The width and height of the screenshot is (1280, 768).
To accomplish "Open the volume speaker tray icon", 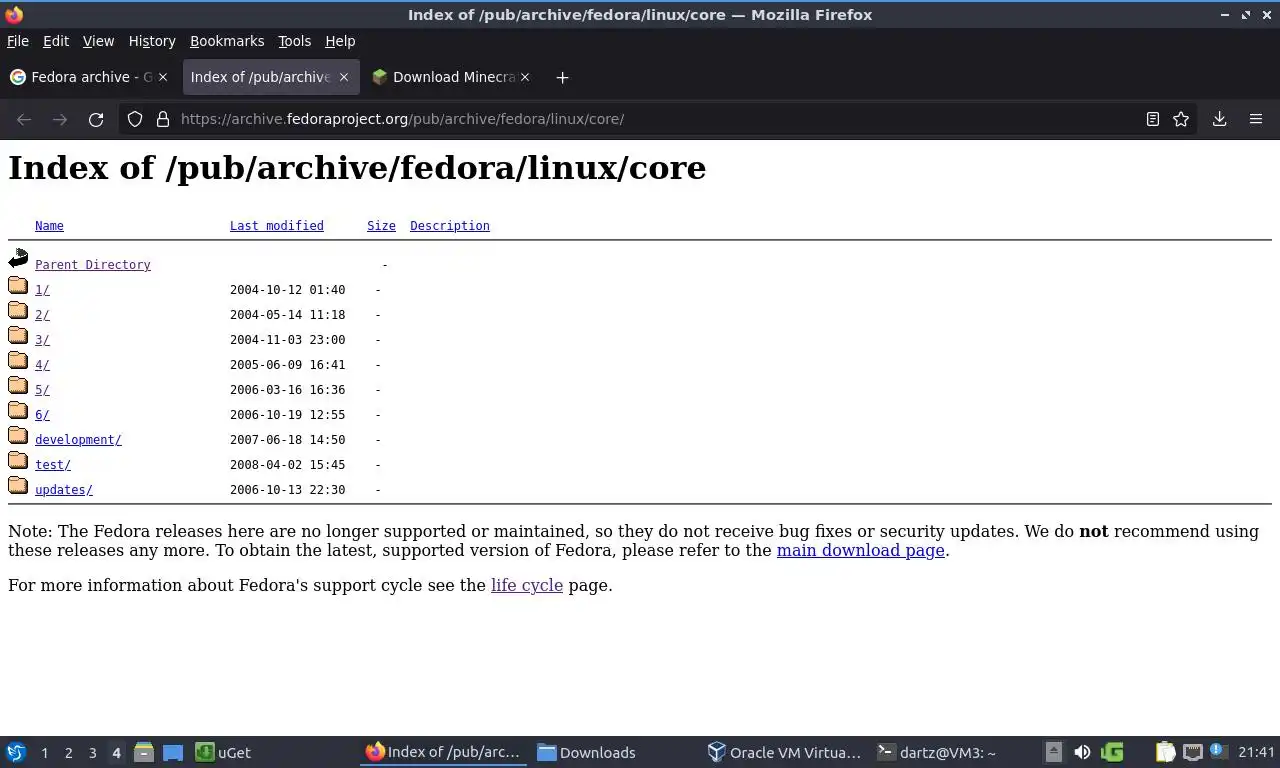I will 1082,752.
